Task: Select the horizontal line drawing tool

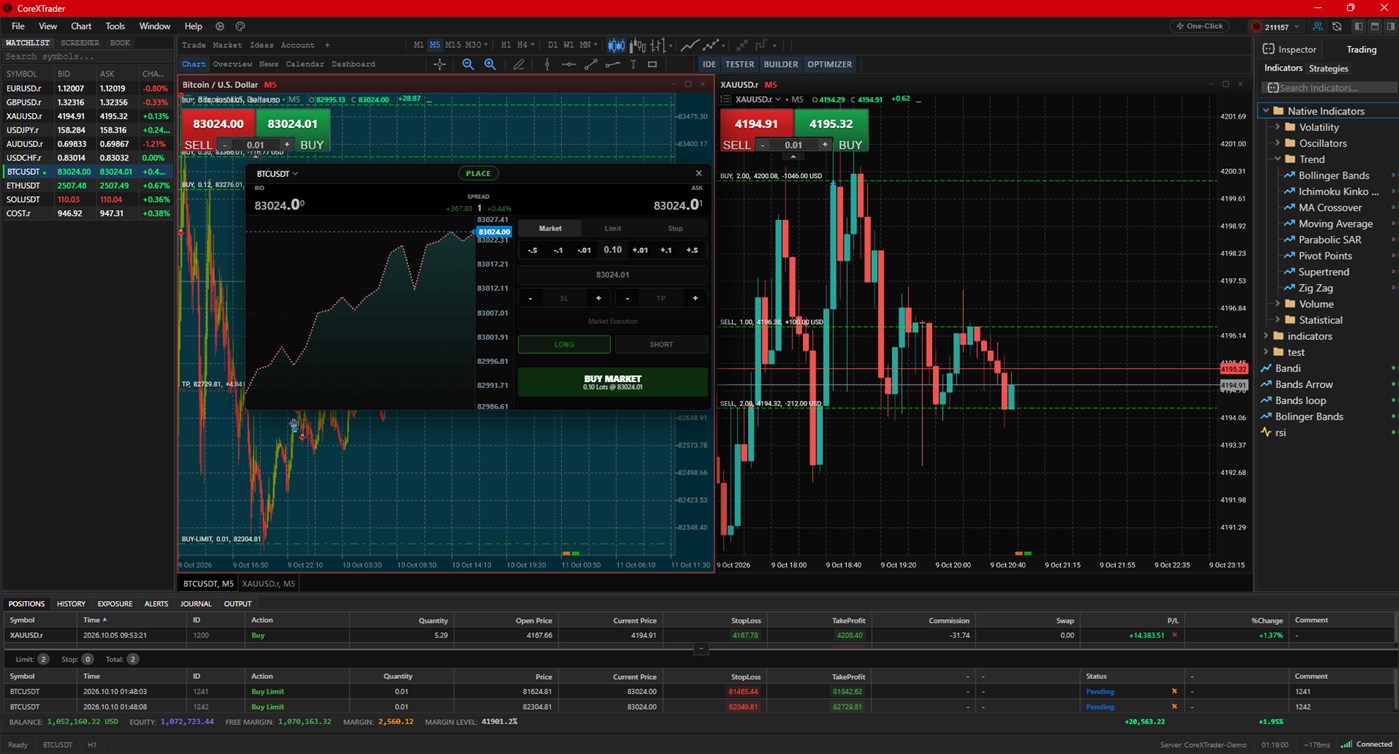Action: (569, 64)
